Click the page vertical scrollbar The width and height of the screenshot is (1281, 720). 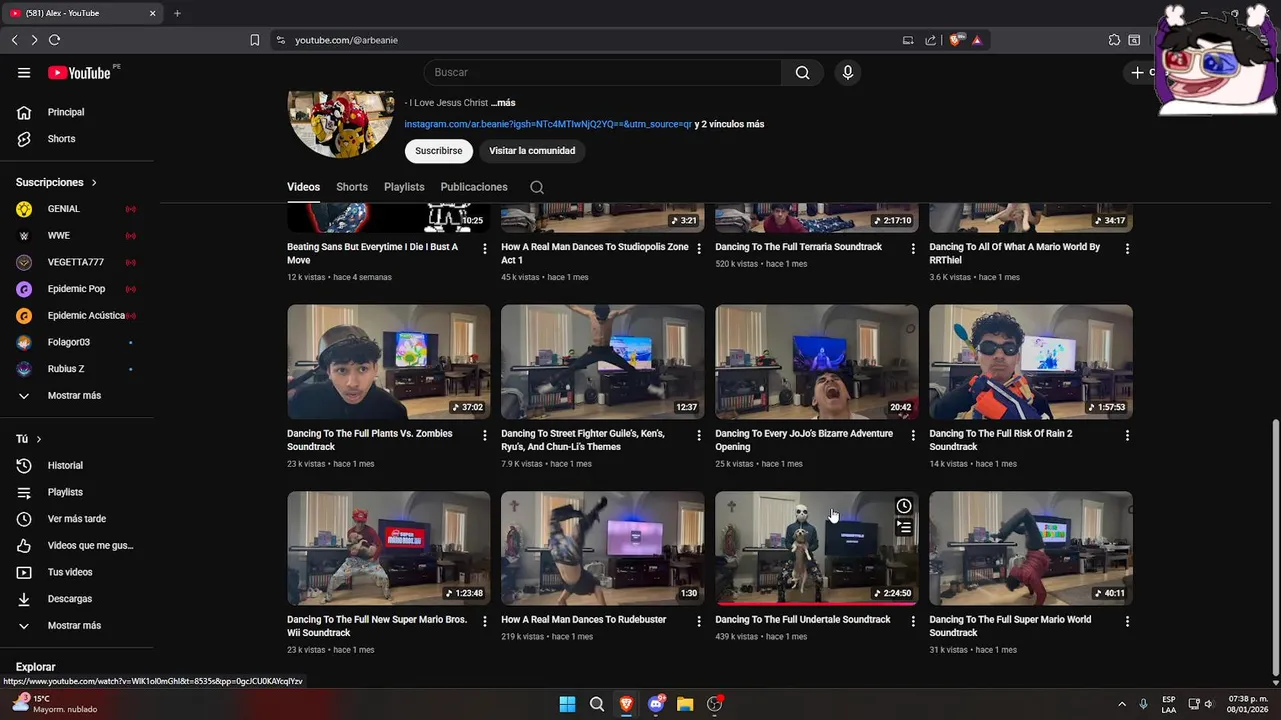click(1274, 548)
